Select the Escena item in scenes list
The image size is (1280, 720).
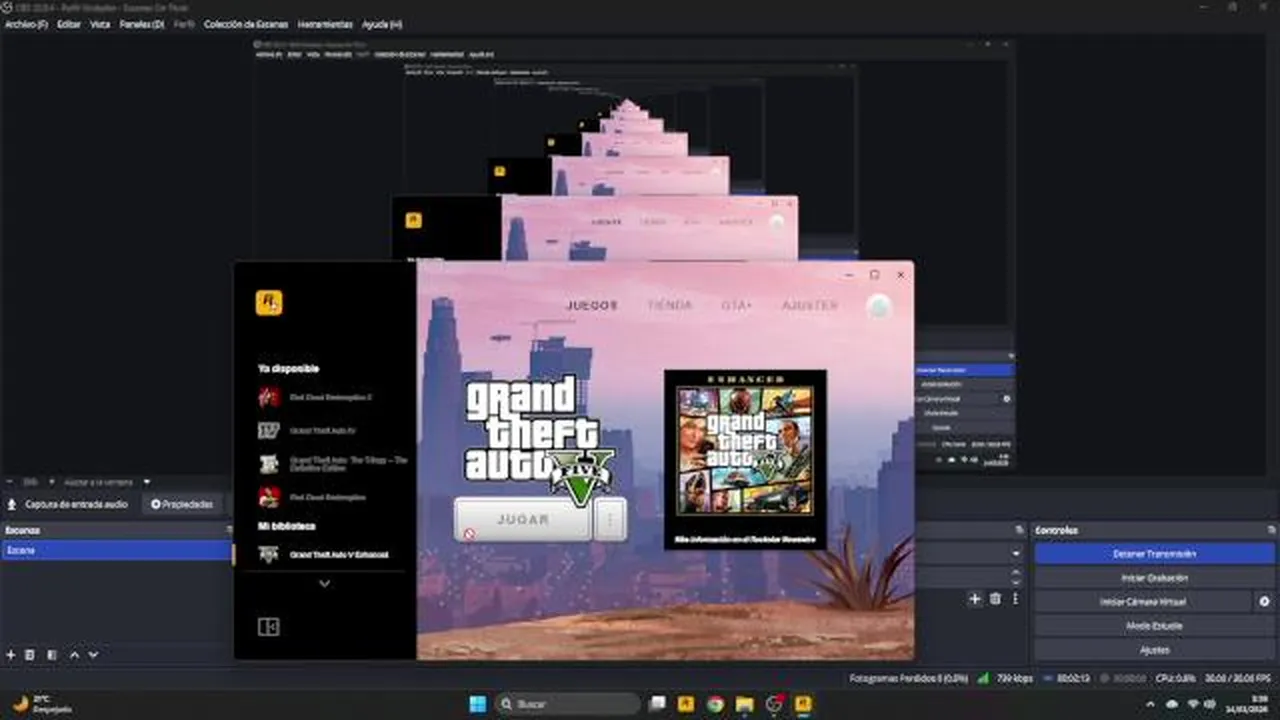116,550
